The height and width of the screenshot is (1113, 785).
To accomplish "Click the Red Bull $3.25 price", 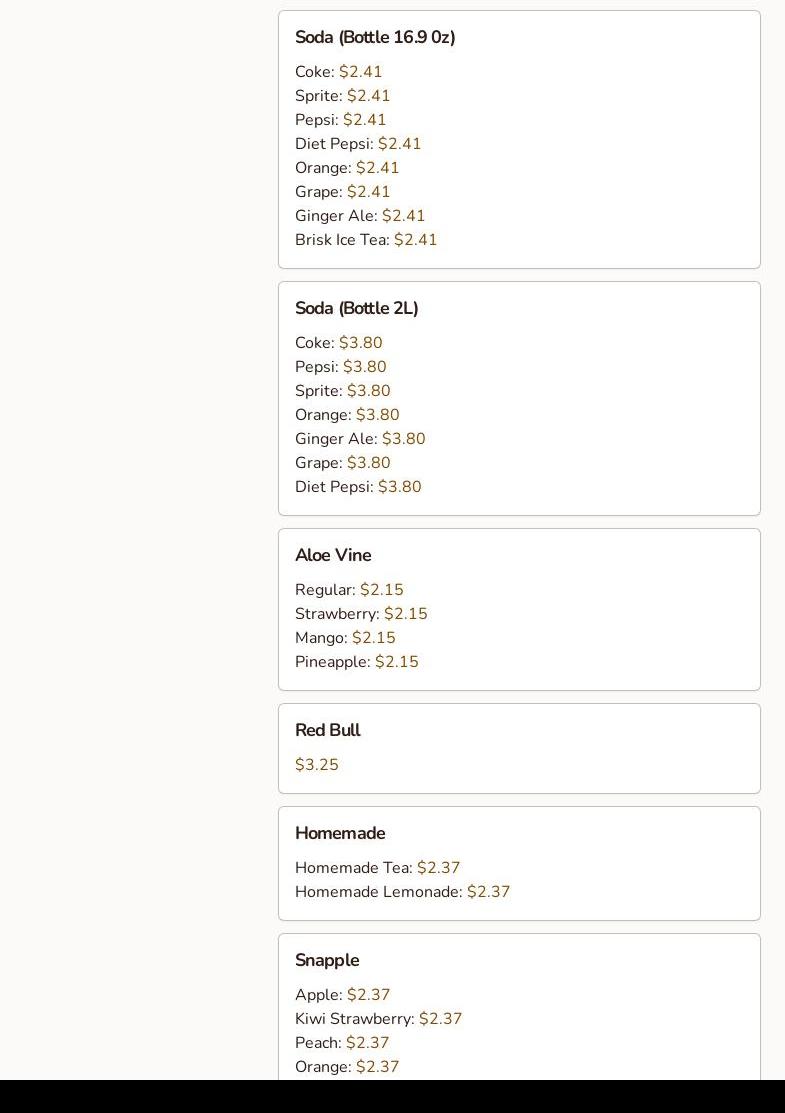I will coord(316,765).
